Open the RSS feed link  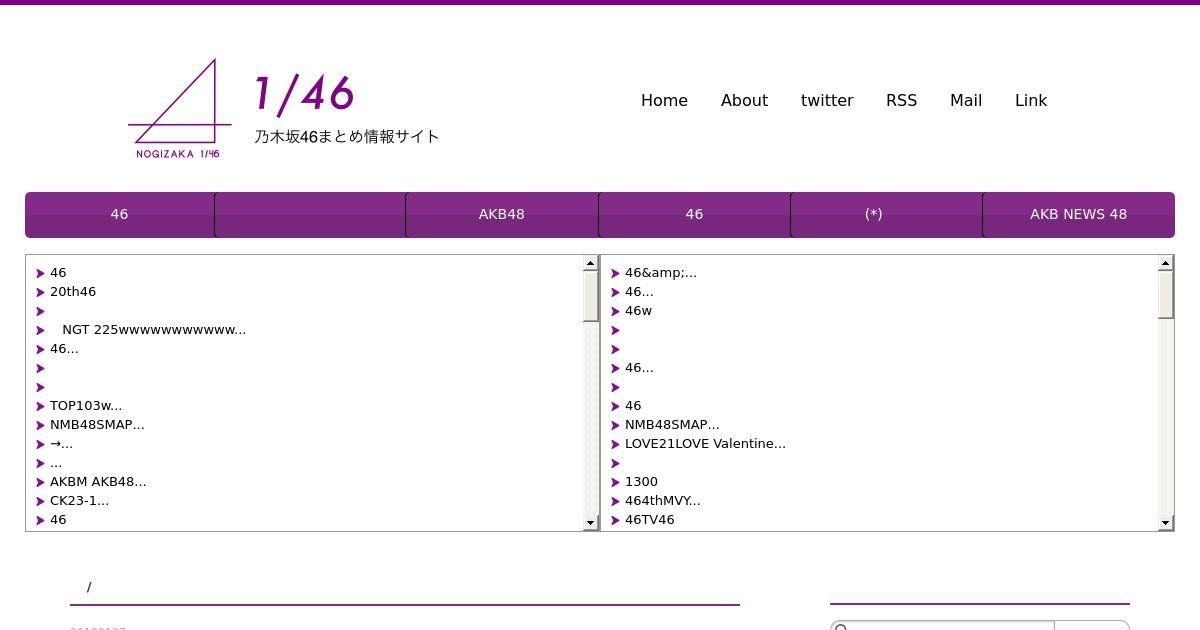(901, 100)
